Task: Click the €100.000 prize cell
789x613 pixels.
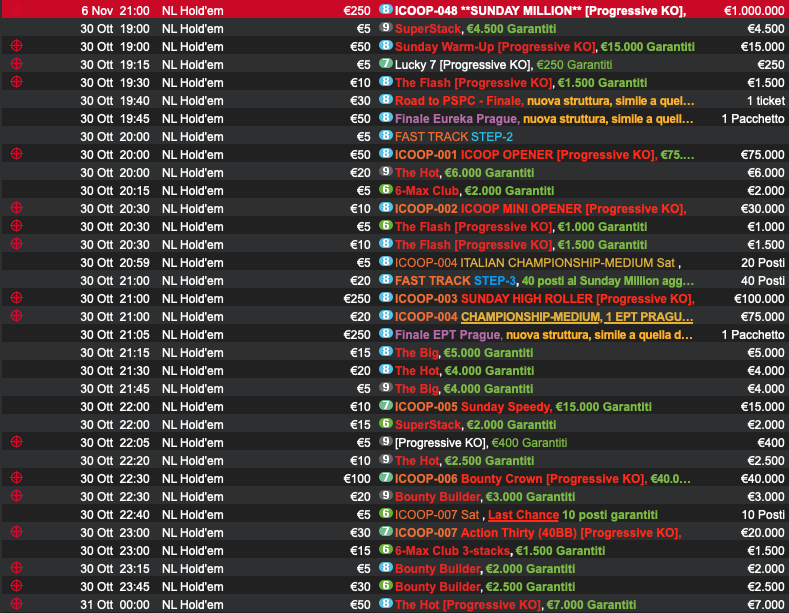Action: [759, 299]
